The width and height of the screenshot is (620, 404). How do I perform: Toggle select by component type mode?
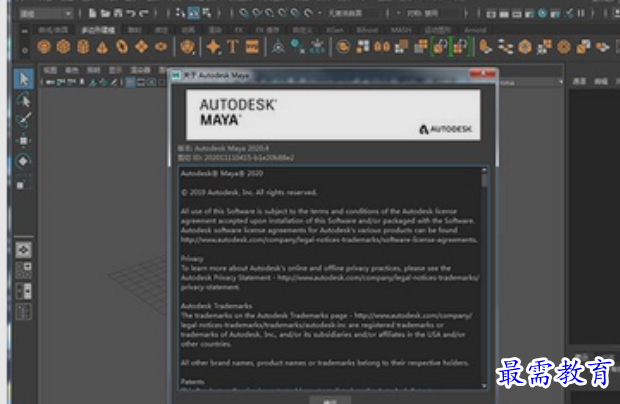click(207, 13)
